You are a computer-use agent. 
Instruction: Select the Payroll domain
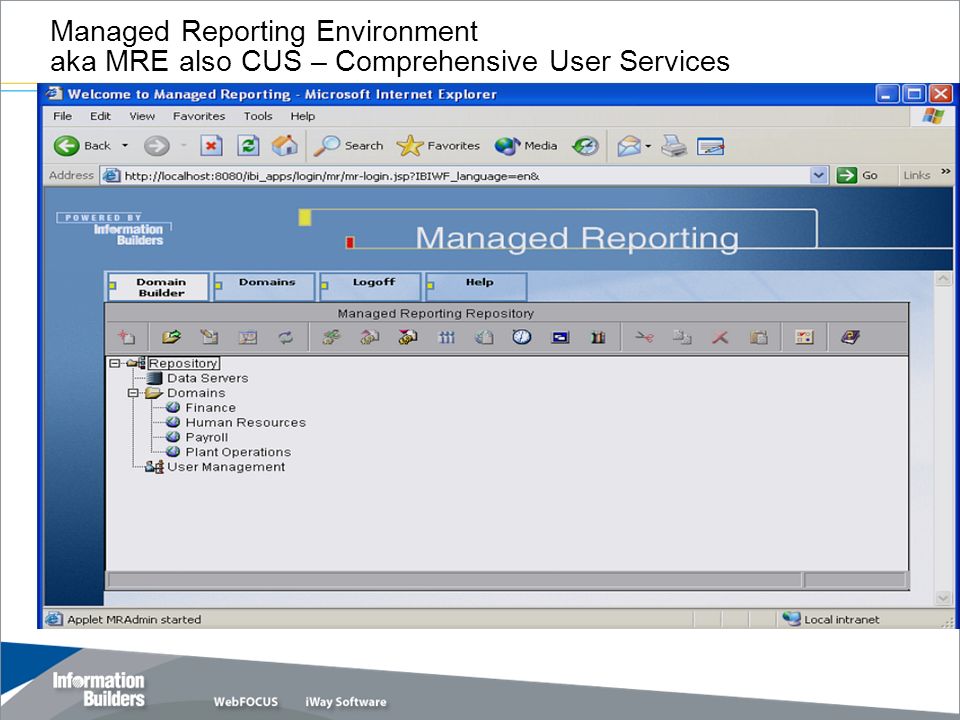[x=206, y=437]
